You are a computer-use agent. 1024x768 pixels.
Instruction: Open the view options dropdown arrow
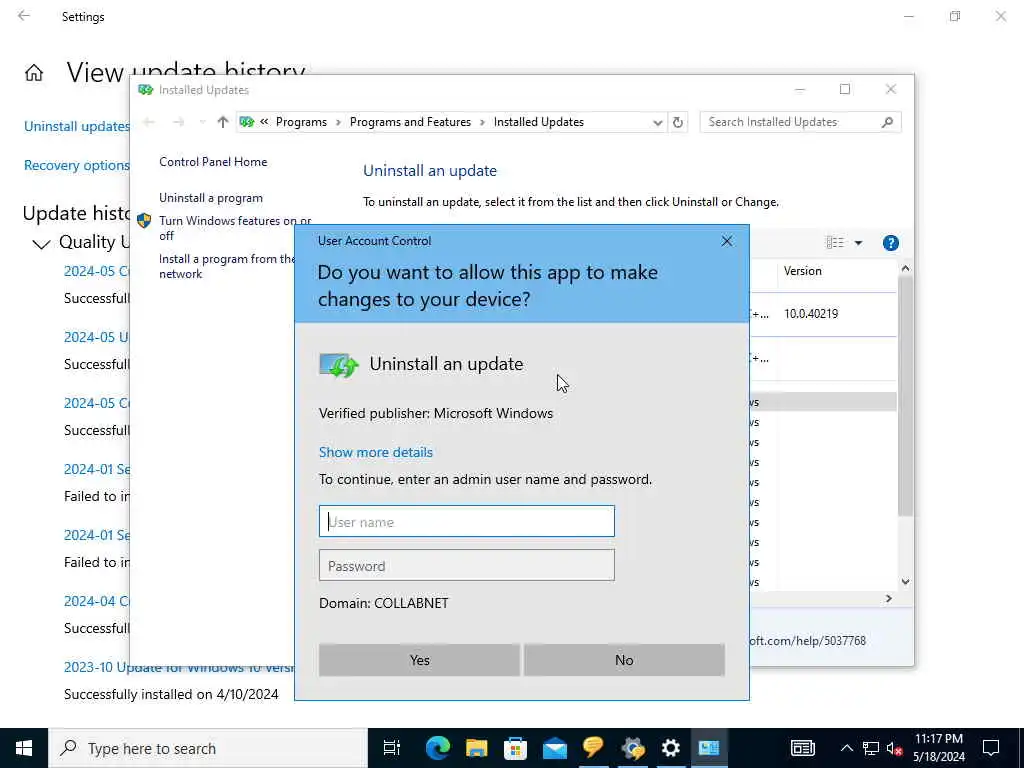(858, 243)
